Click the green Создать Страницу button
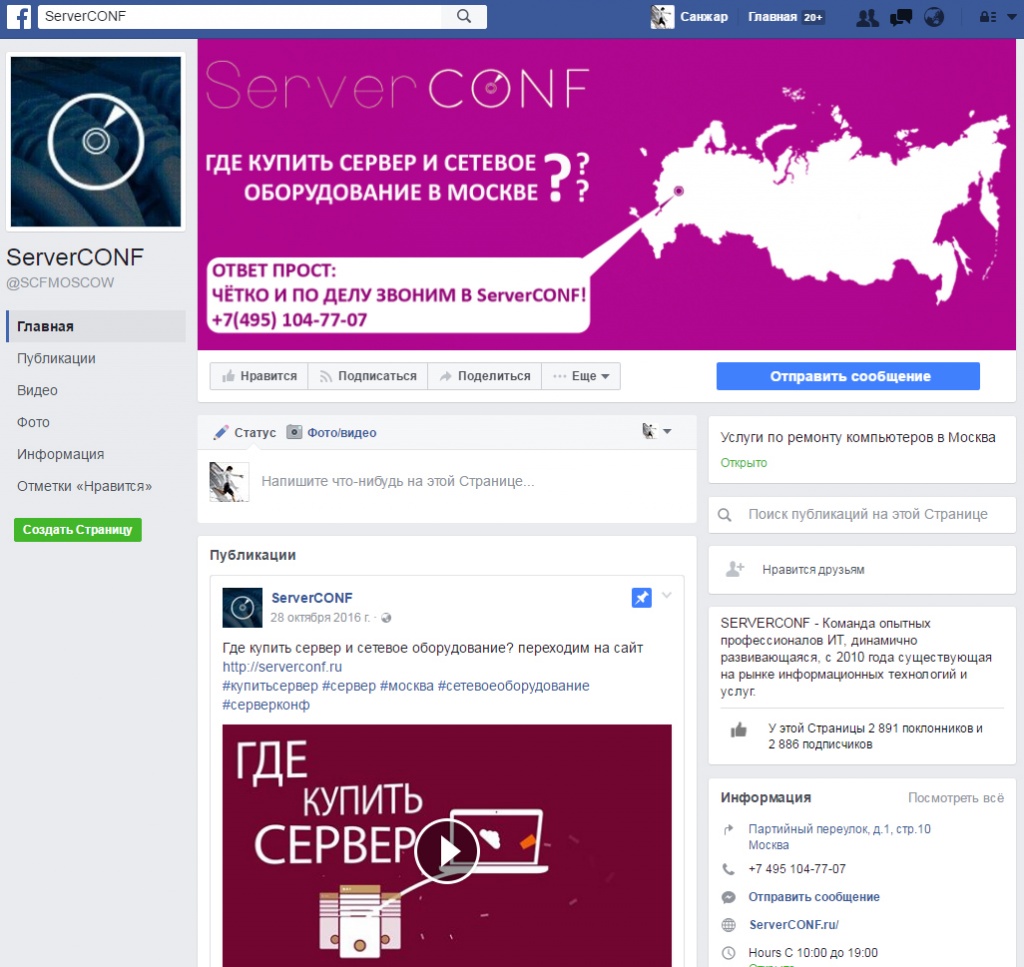The height and width of the screenshot is (967, 1024). (x=78, y=530)
